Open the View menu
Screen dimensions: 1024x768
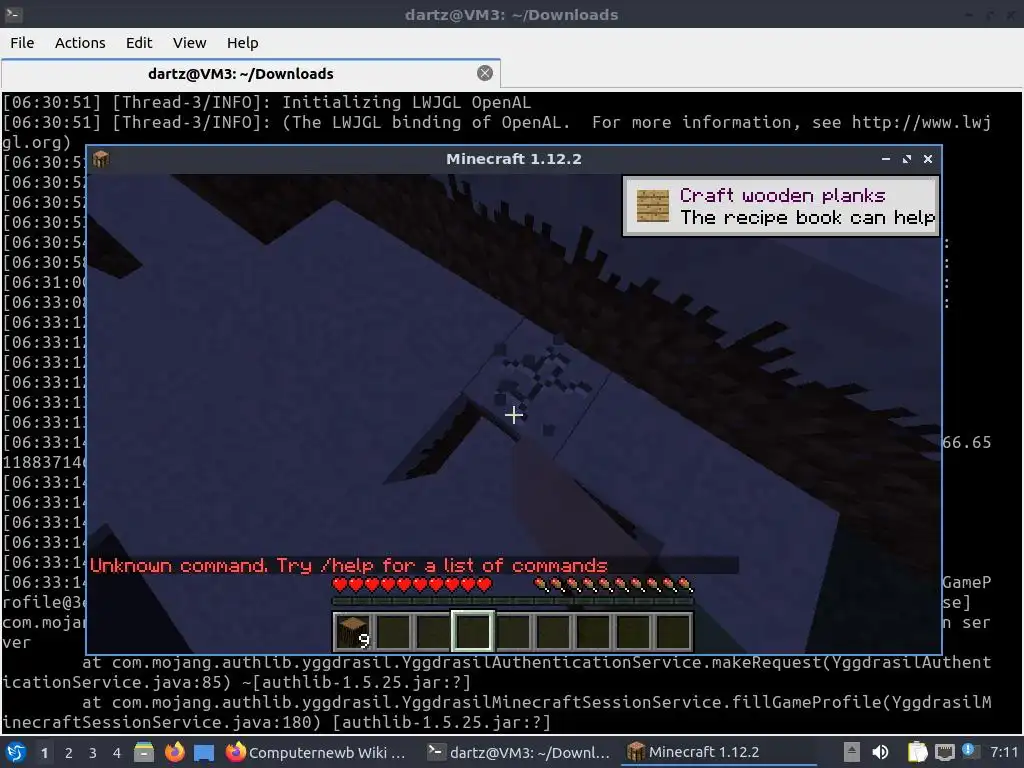click(x=189, y=43)
